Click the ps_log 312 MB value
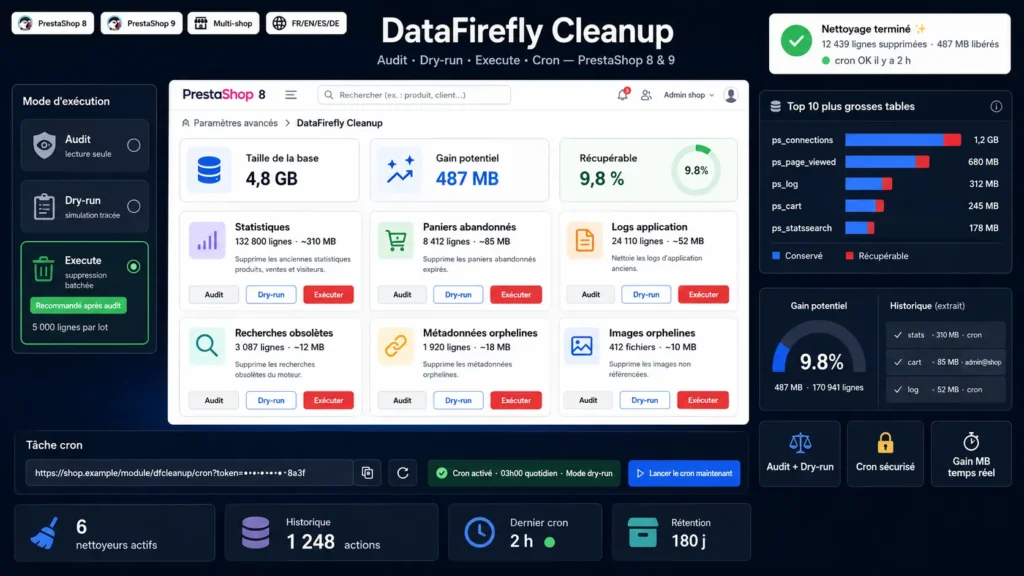Viewport: 1024px width, 576px height. coord(984,184)
